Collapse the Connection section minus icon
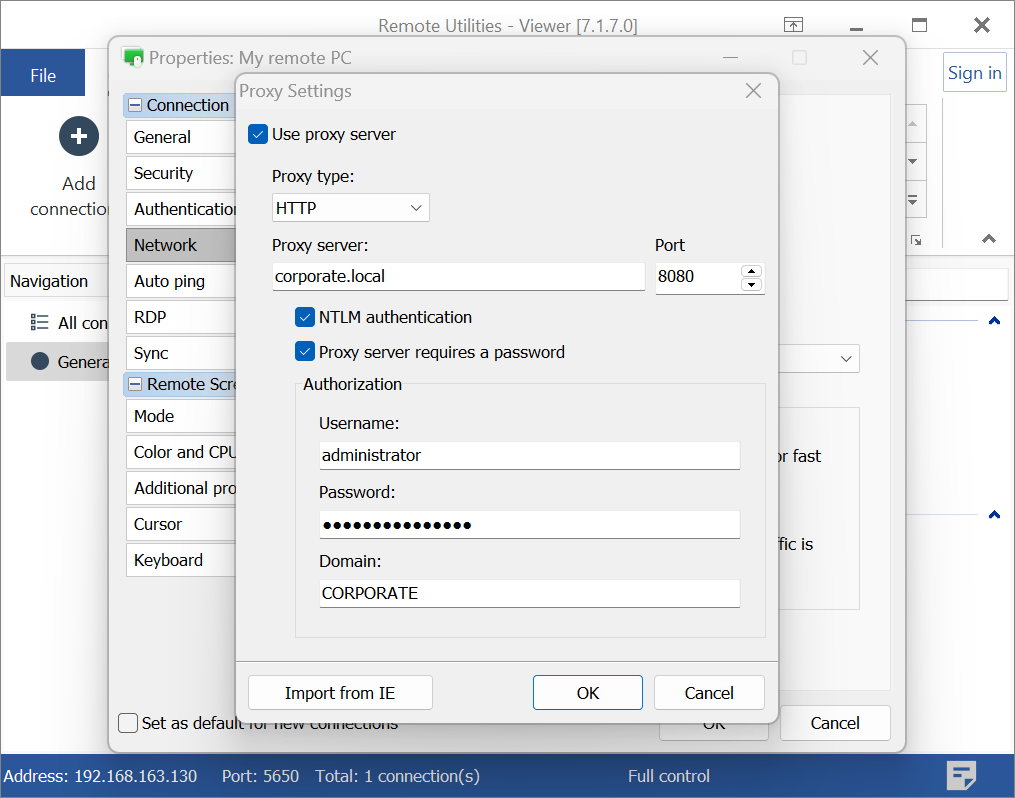 tap(135, 105)
